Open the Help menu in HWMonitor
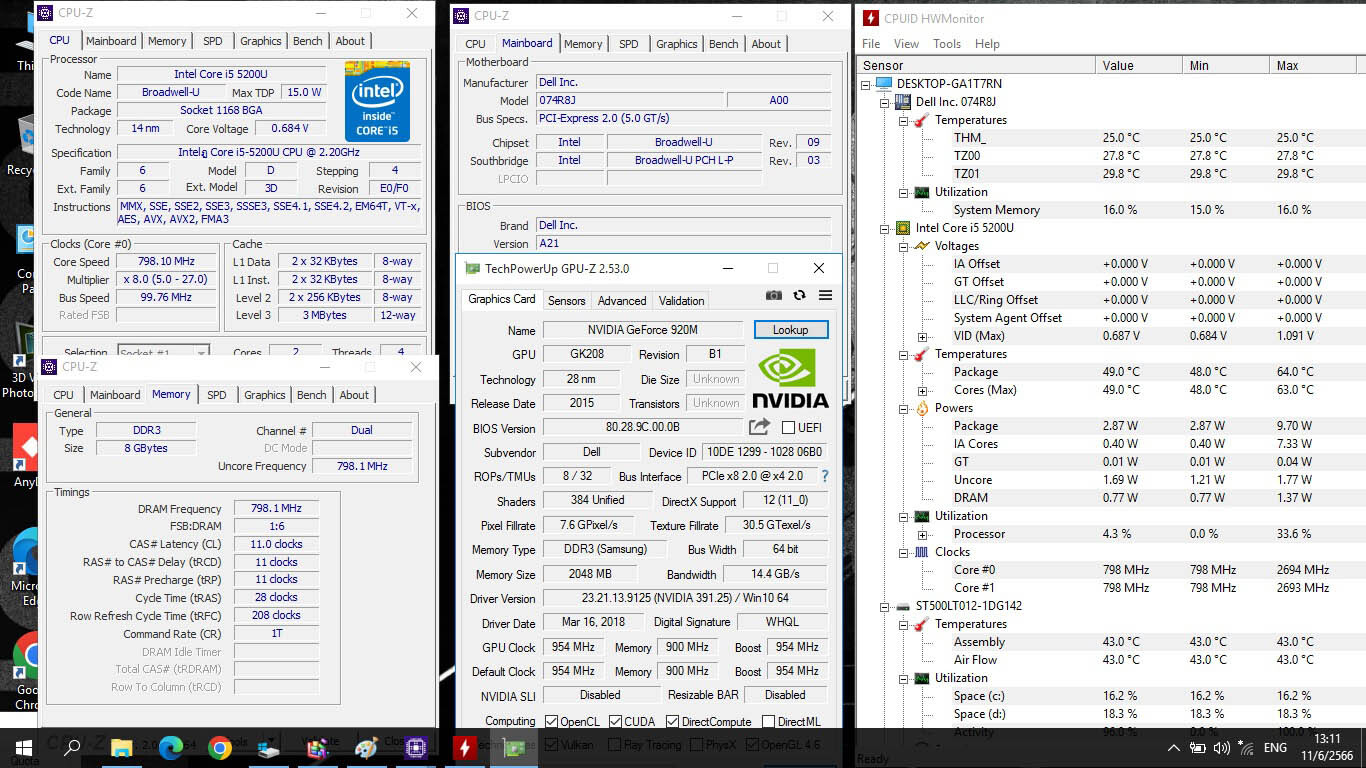 [x=987, y=44]
